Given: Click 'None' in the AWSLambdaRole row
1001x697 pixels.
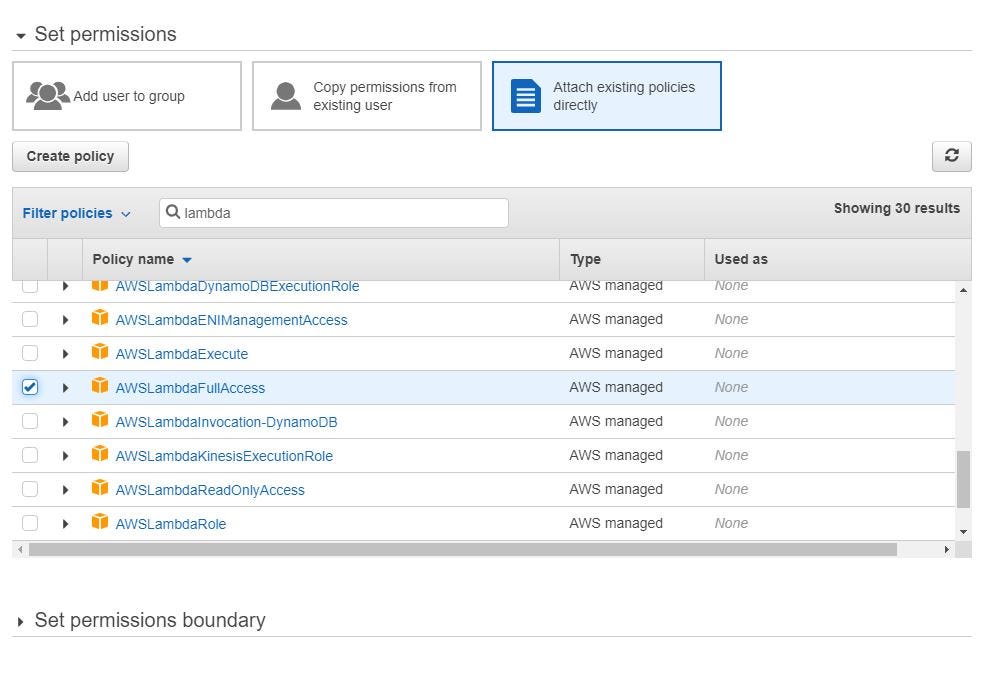Looking at the screenshot, I should point(731,523).
